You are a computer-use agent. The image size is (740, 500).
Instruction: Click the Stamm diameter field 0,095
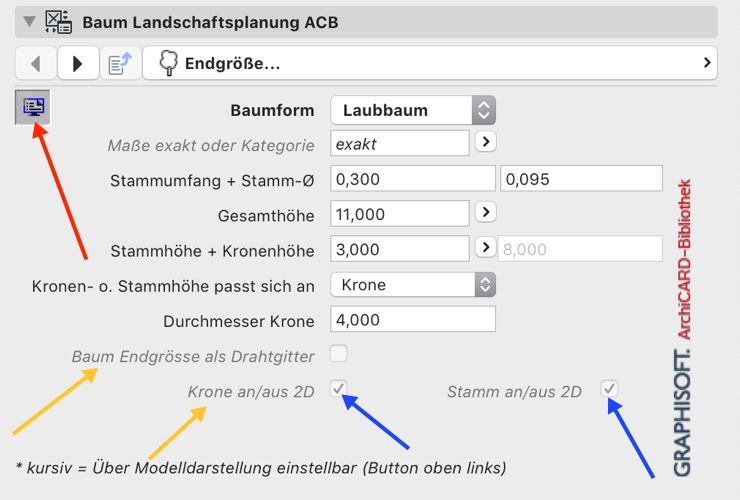(581, 179)
